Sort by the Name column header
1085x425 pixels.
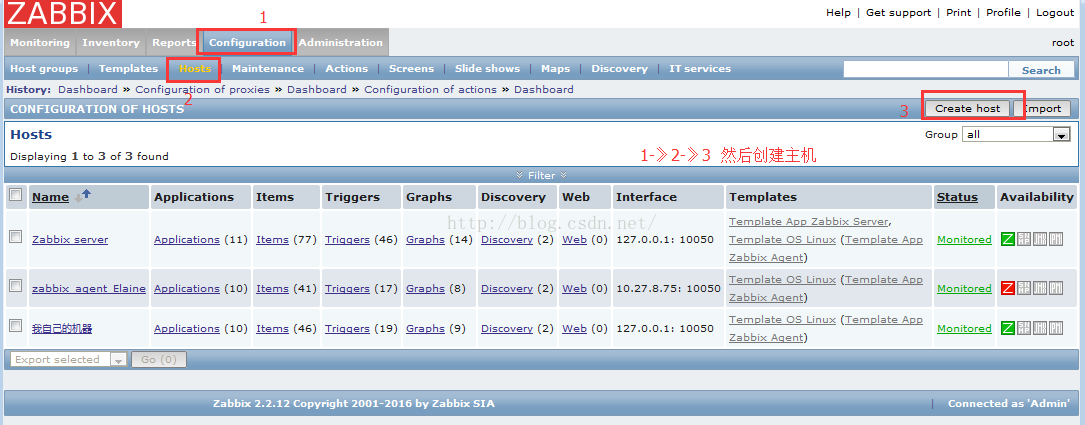tap(51, 197)
